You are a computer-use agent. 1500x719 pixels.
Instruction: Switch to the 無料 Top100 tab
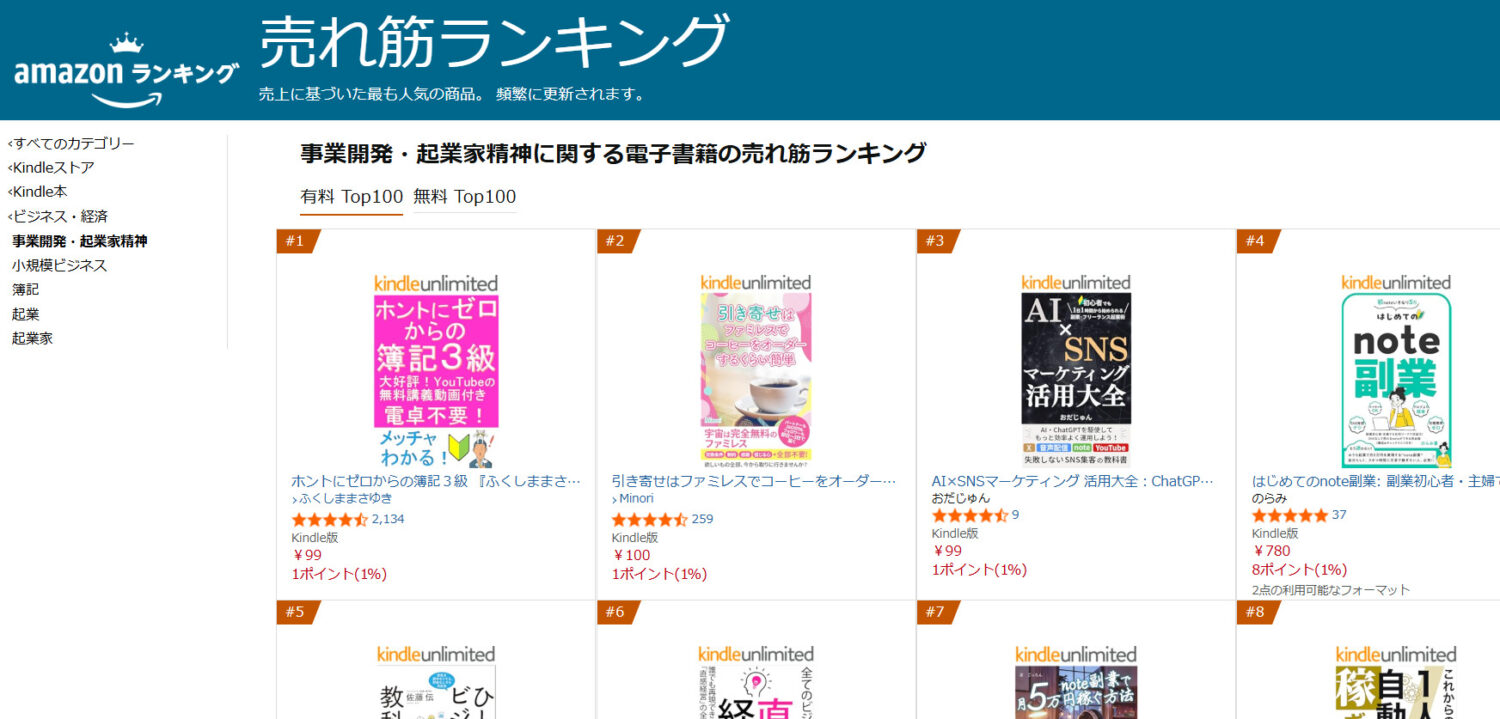pos(465,197)
